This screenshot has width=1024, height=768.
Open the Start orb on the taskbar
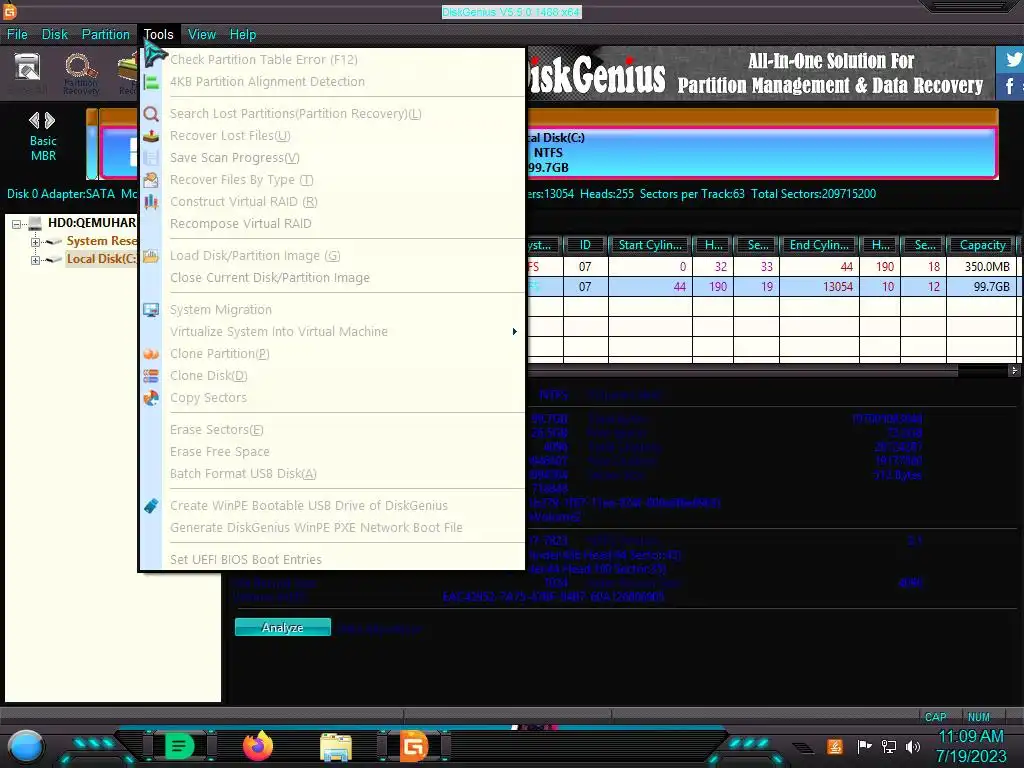pyautogui.click(x=25, y=746)
